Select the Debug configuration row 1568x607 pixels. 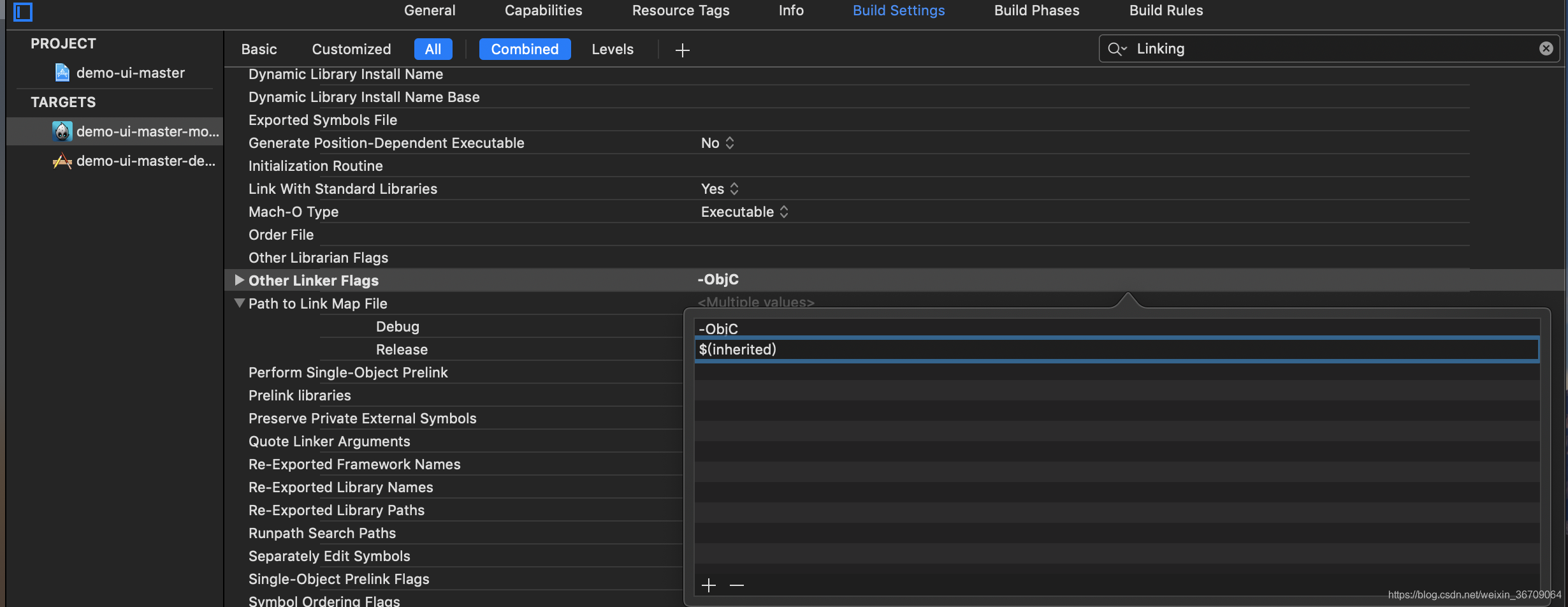click(398, 326)
